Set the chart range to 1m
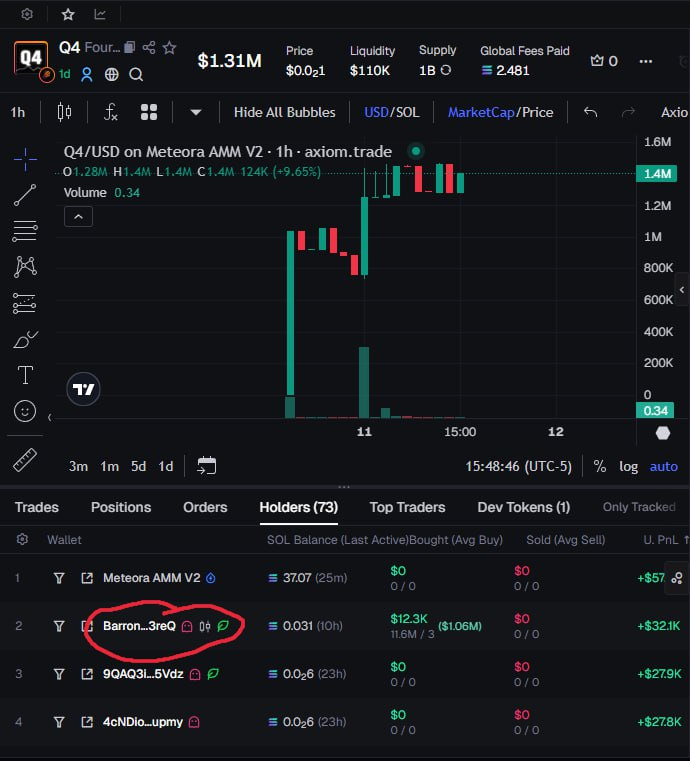The image size is (690, 761). click(x=110, y=466)
